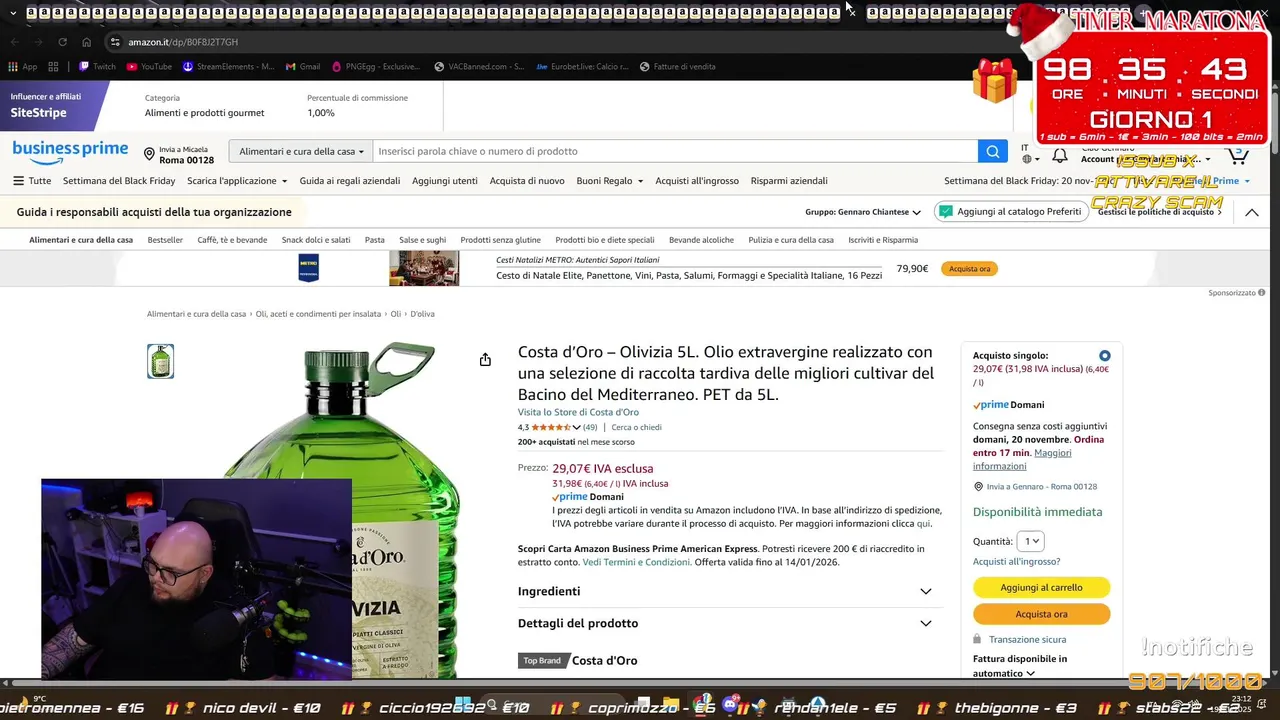This screenshot has width=1280, height=720.
Task: Open the StreamElements bookmark
Action: click(x=228, y=67)
